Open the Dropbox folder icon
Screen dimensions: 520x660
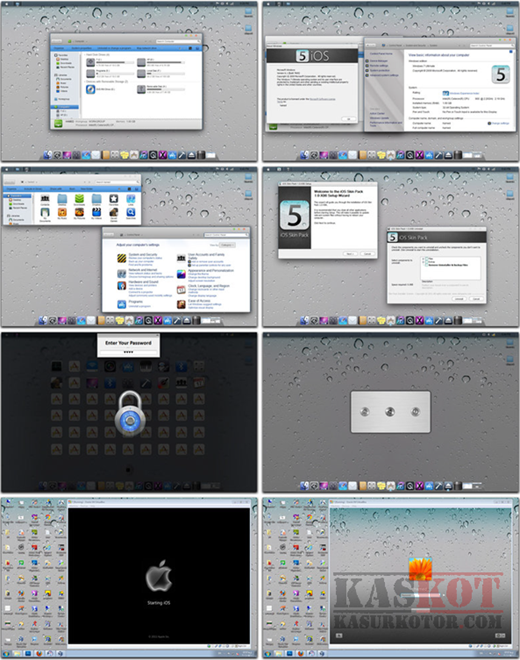(96, 199)
